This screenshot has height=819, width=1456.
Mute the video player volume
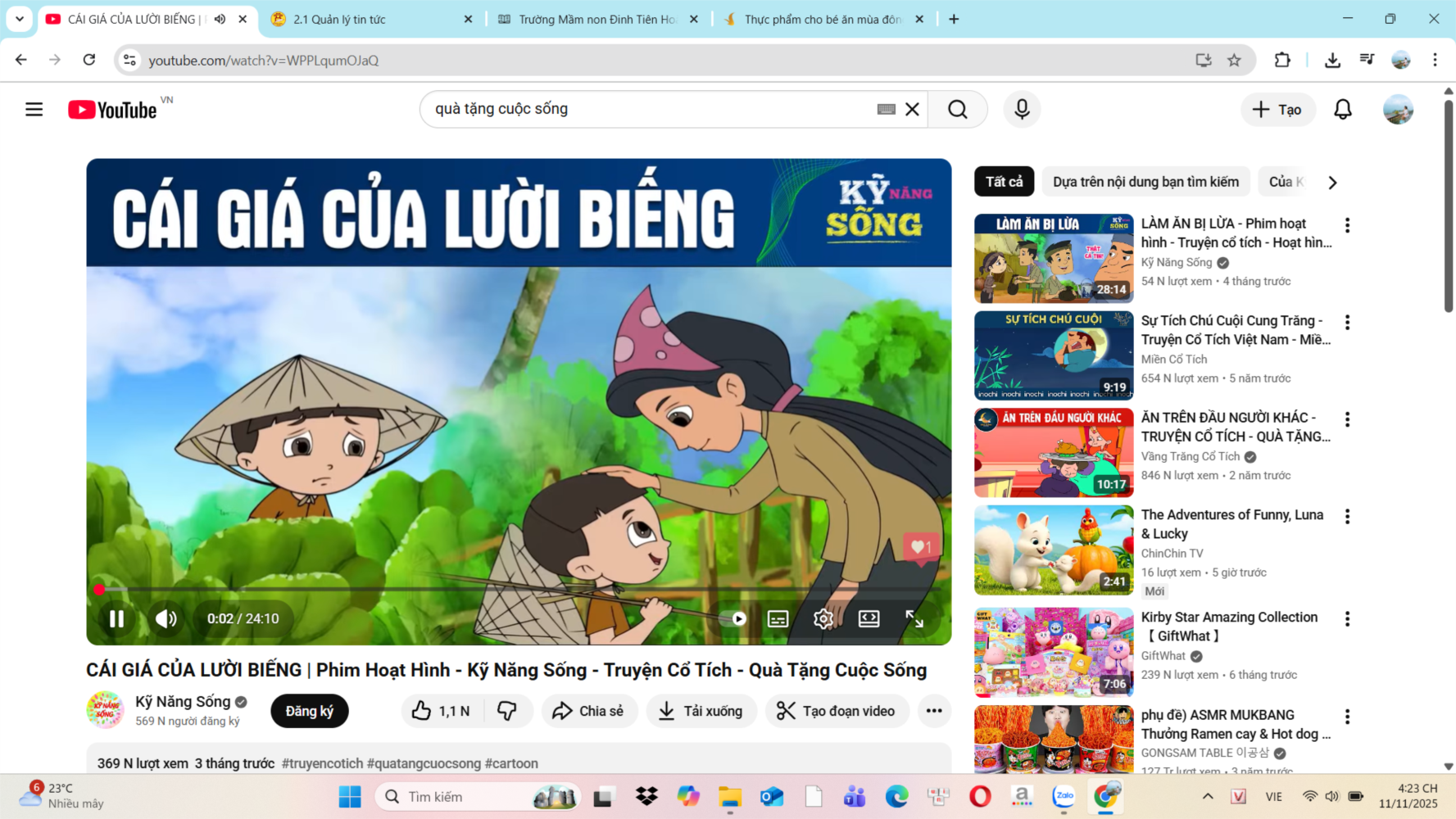point(166,619)
